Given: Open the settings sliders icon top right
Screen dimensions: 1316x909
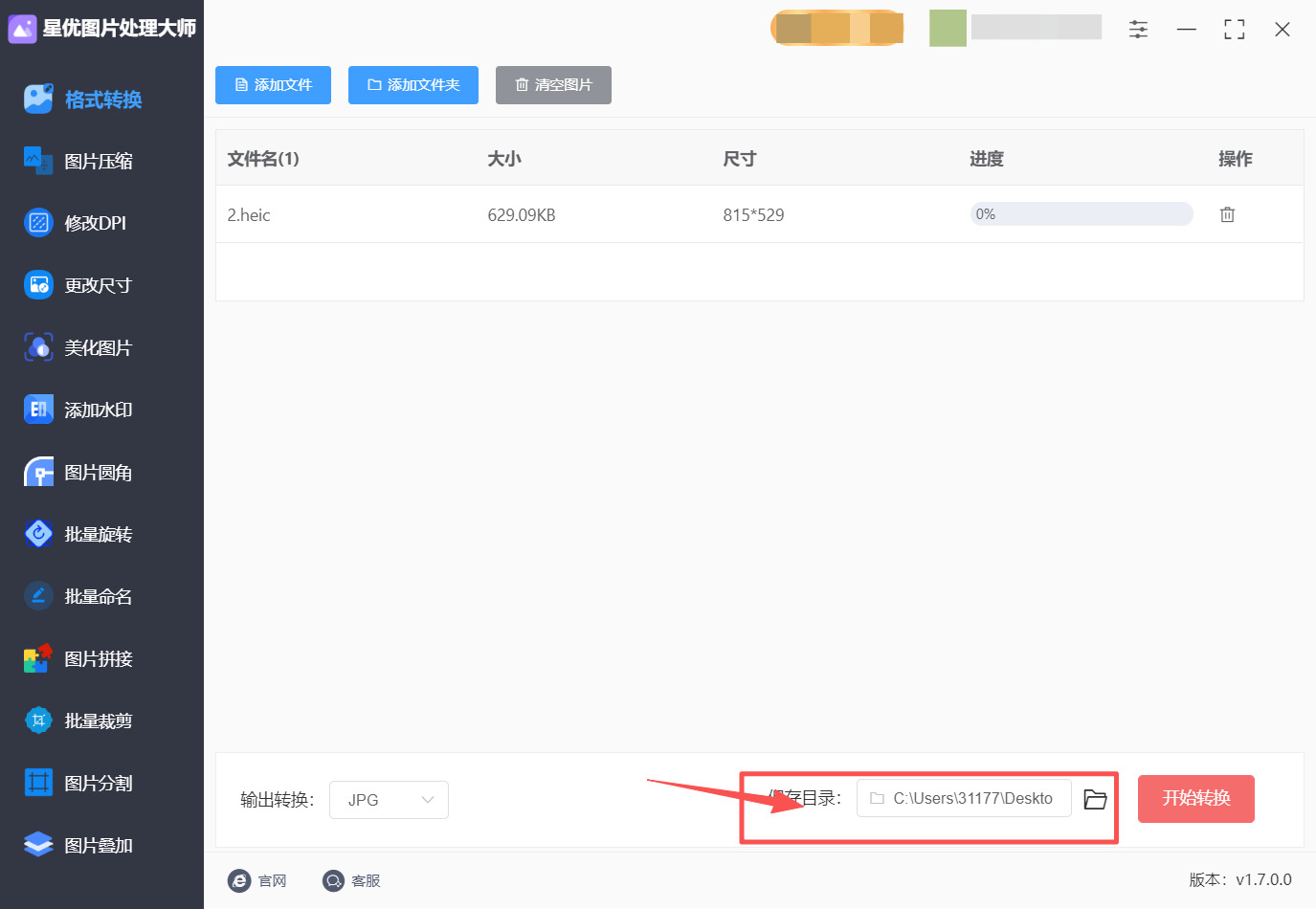Looking at the screenshot, I should tap(1138, 29).
